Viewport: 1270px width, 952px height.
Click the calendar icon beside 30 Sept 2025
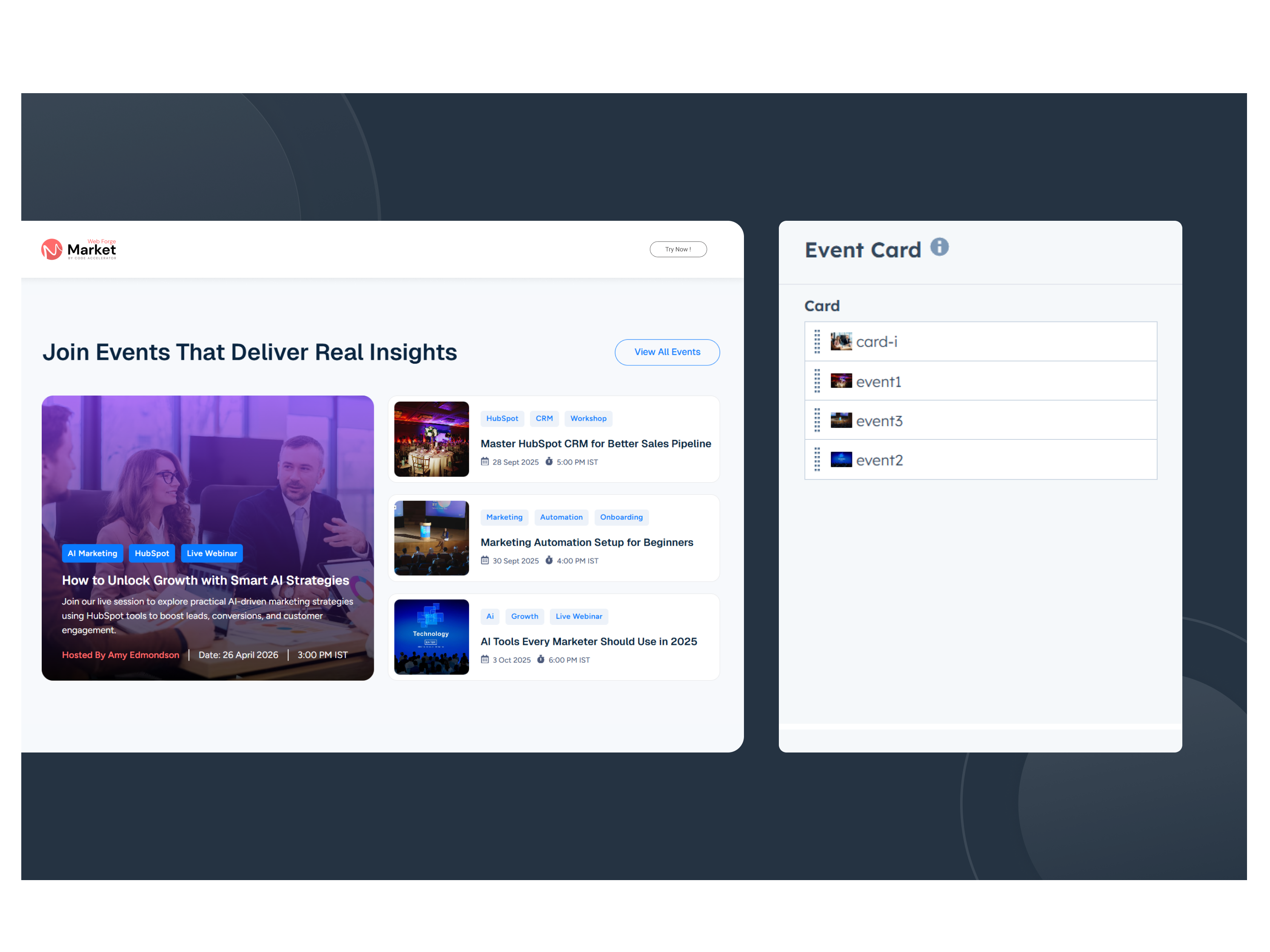point(485,560)
